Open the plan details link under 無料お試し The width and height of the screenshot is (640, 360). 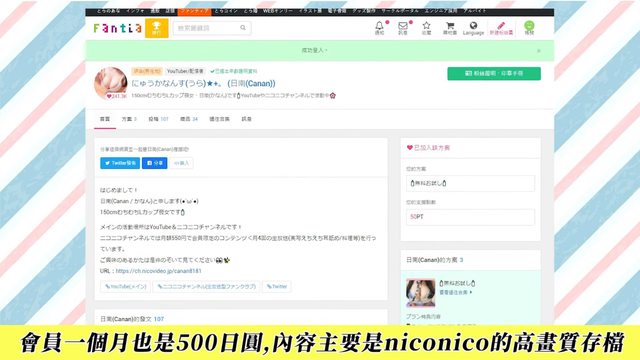click(456, 293)
